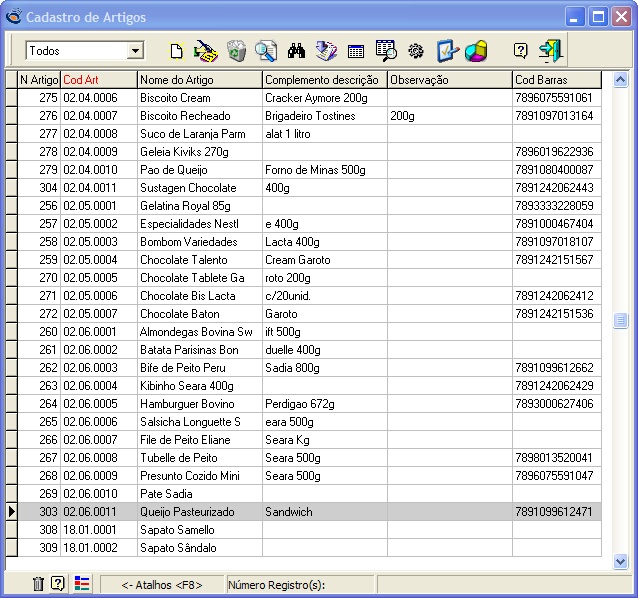Select the 'Chocolate Talento' cell
Screen dimensions: 638x598
(x=200, y=260)
